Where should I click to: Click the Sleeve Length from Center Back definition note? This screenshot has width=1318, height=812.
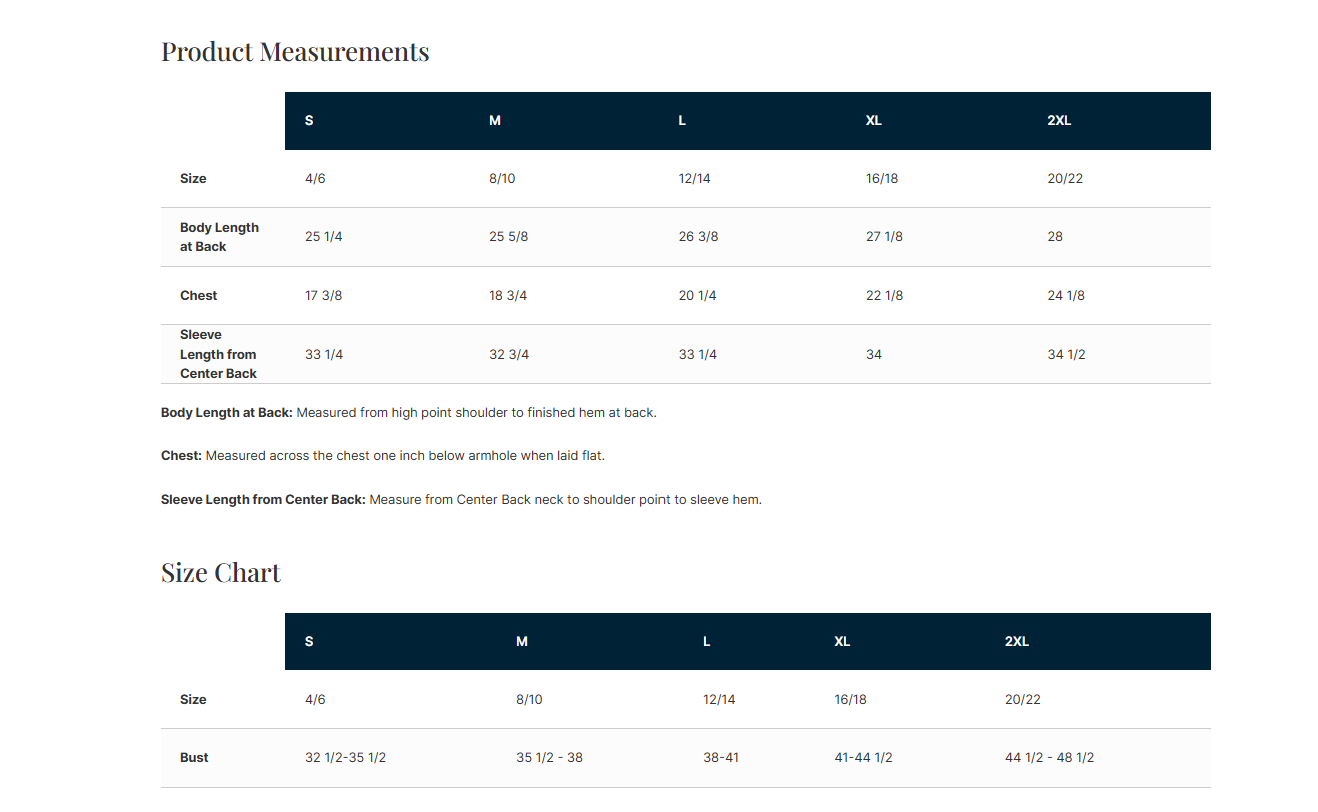coord(461,499)
